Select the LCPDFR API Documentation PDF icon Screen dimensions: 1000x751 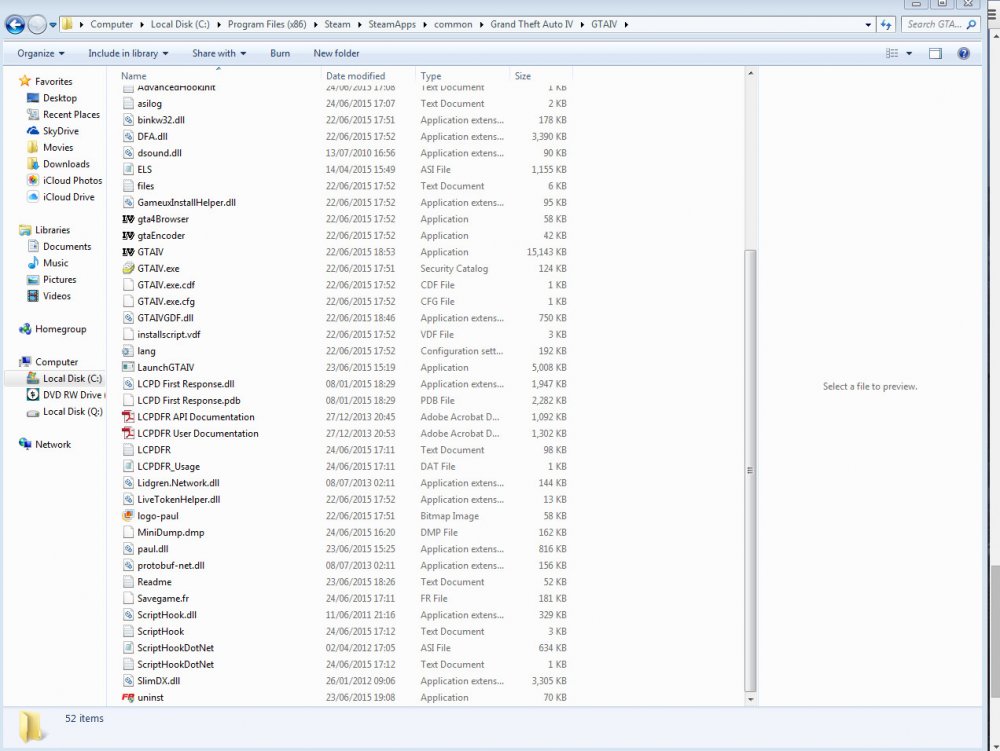coord(128,417)
